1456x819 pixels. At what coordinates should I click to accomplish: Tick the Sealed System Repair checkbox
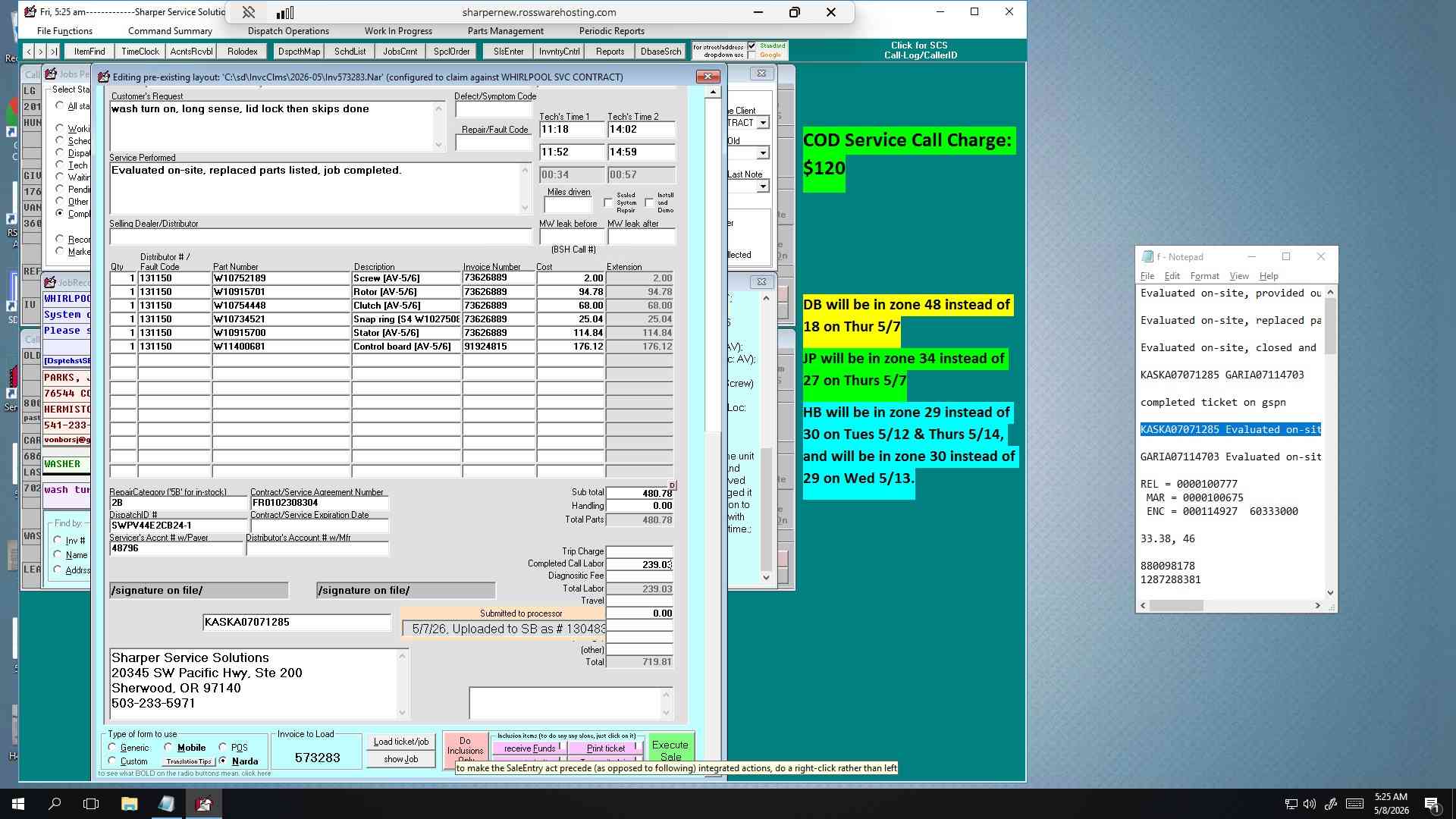(x=608, y=202)
